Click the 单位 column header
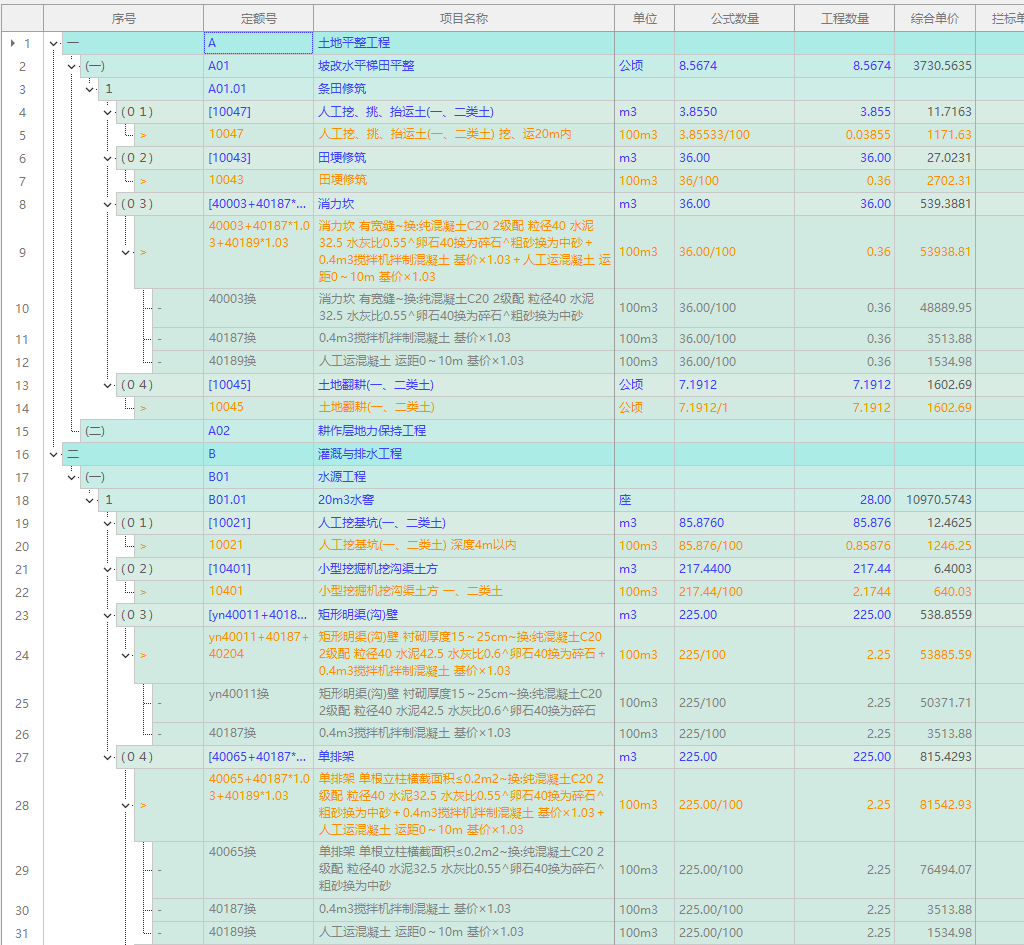The image size is (1024, 945). click(645, 18)
